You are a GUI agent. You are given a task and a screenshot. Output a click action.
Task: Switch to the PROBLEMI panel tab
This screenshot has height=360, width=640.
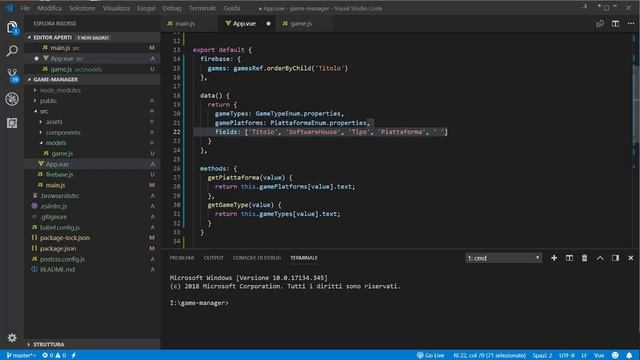(182, 258)
